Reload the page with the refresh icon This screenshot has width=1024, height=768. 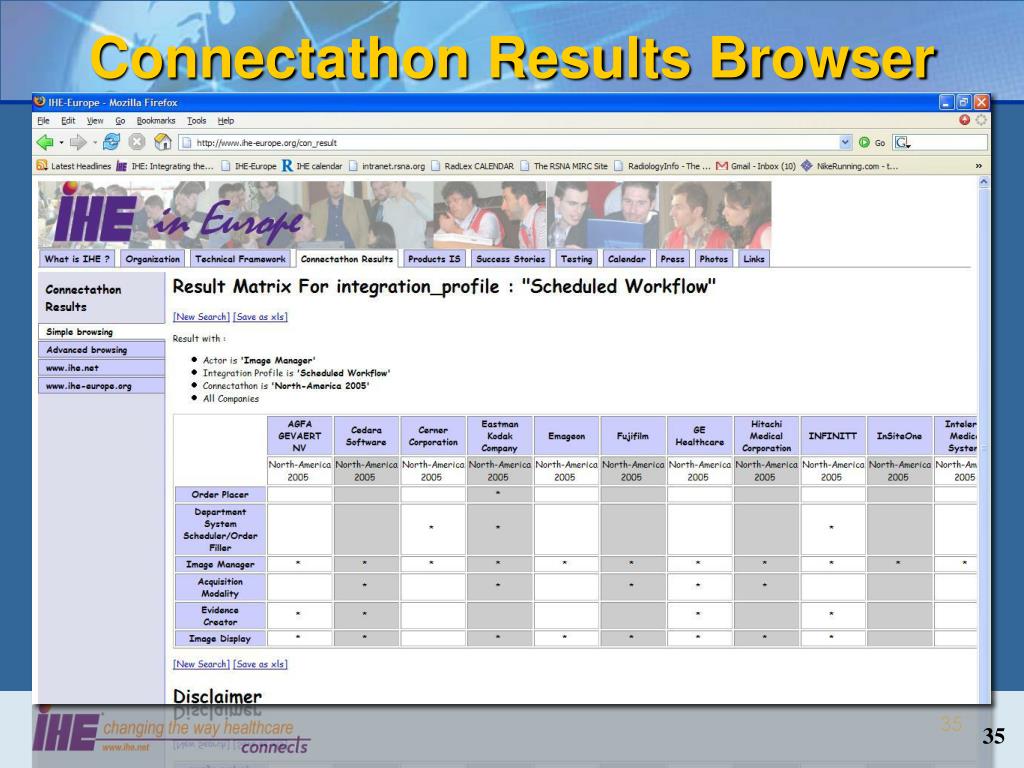pyautogui.click(x=112, y=142)
